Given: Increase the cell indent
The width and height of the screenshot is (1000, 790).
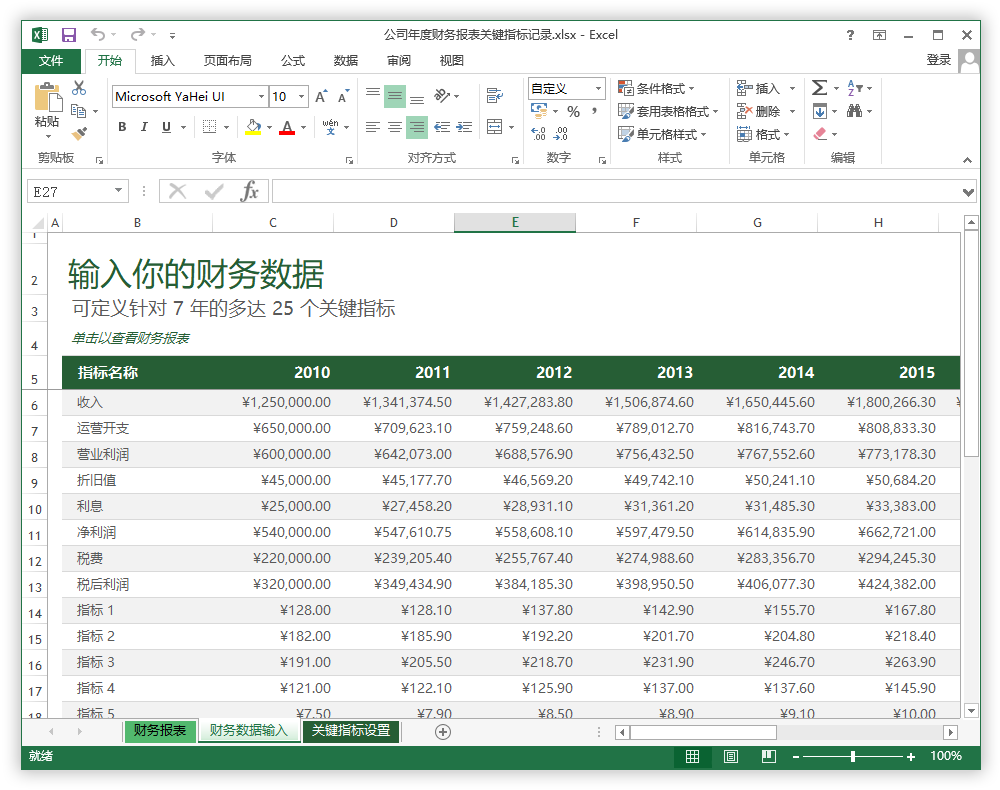Looking at the screenshot, I should click(464, 127).
